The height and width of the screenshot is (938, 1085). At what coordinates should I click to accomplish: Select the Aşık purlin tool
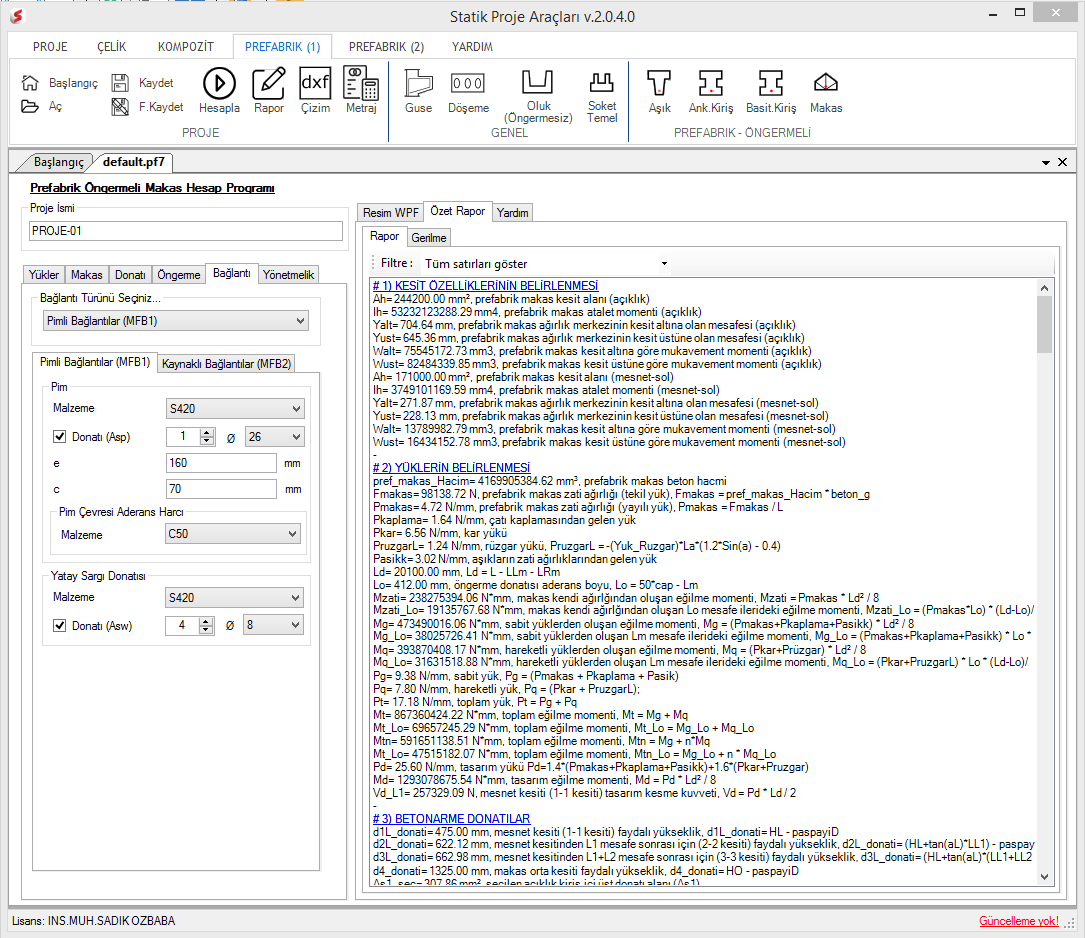pos(659,92)
